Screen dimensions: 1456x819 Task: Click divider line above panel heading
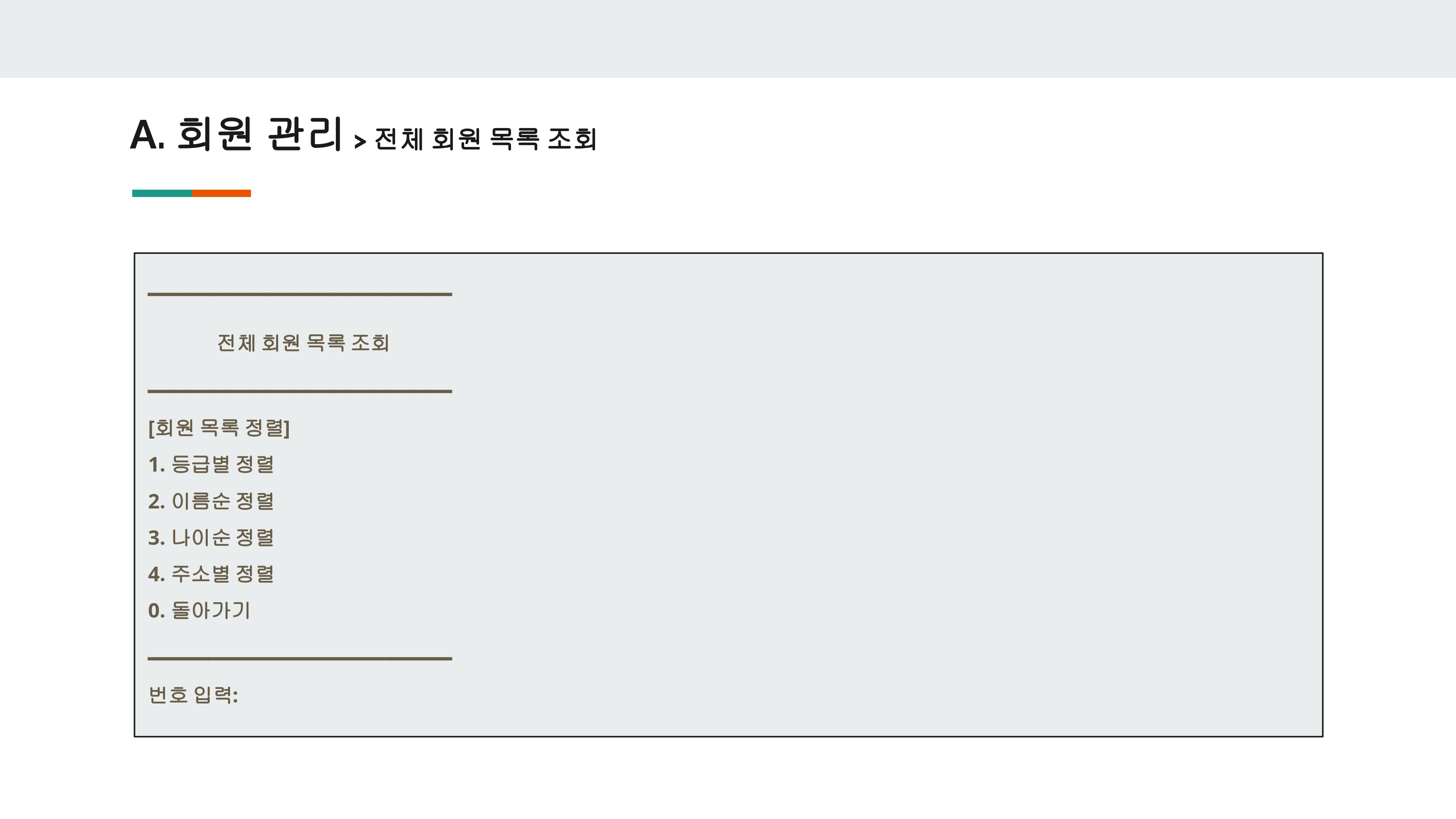[299, 295]
